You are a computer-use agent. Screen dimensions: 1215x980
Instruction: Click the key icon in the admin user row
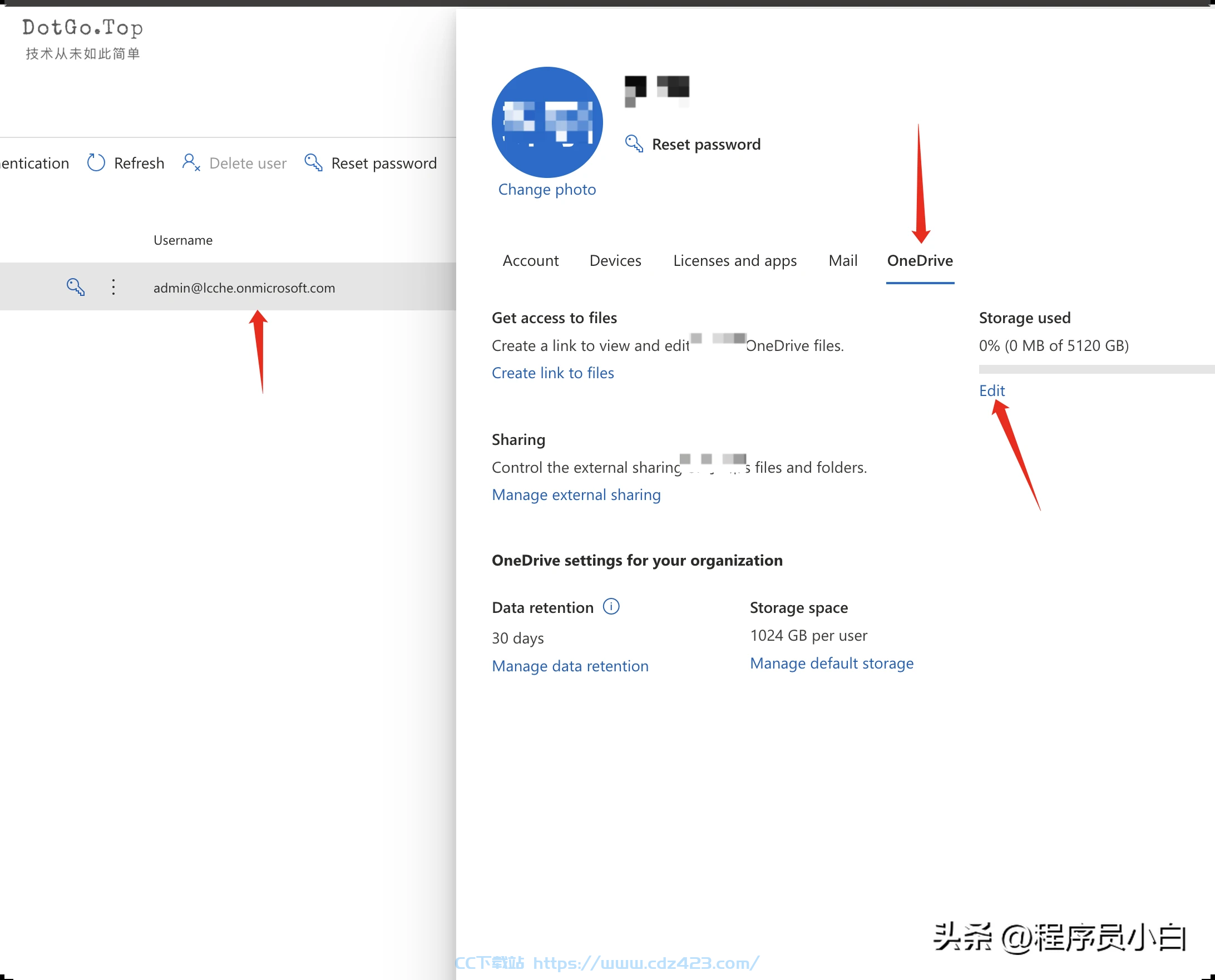point(76,287)
